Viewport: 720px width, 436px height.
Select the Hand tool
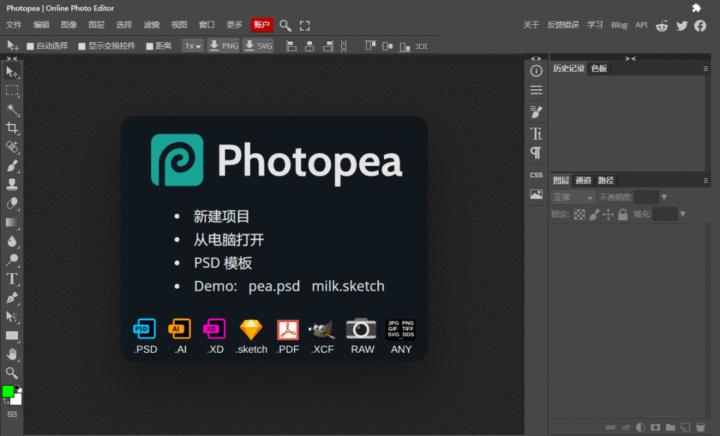pos(12,353)
